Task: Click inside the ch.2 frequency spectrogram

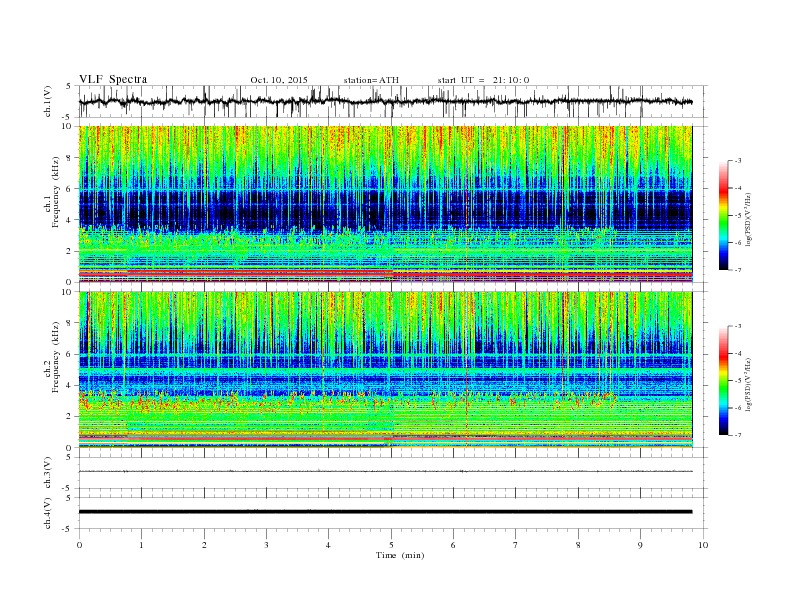Action: point(385,370)
